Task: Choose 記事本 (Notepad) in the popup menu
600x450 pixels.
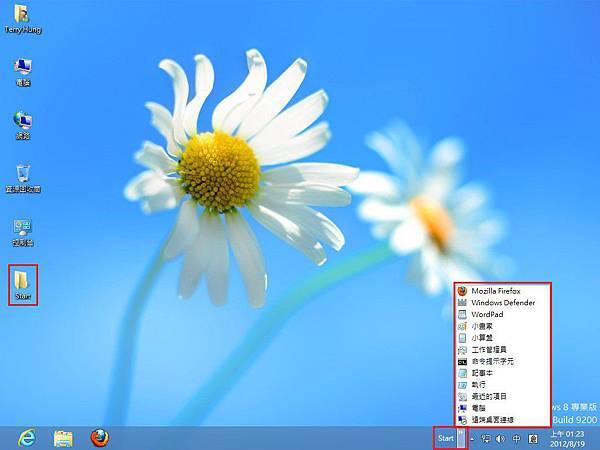Action: coord(503,373)
